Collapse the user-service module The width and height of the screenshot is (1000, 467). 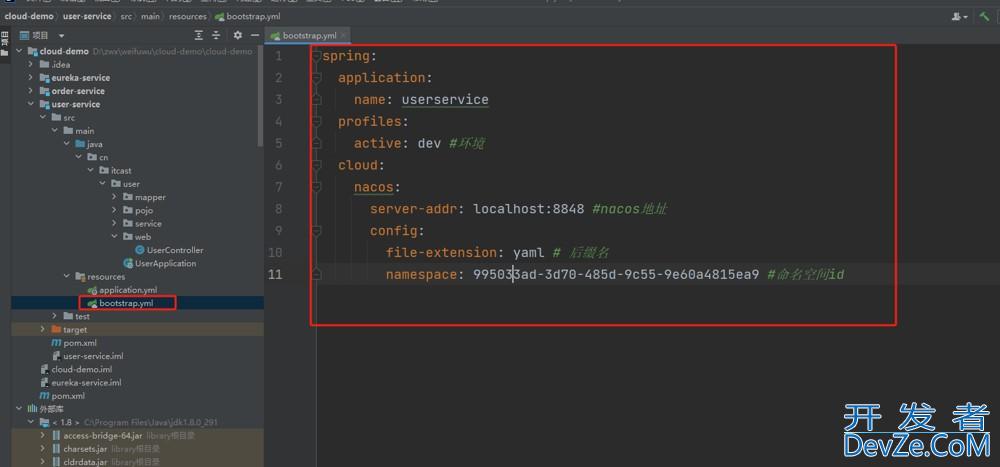(30, 105)
